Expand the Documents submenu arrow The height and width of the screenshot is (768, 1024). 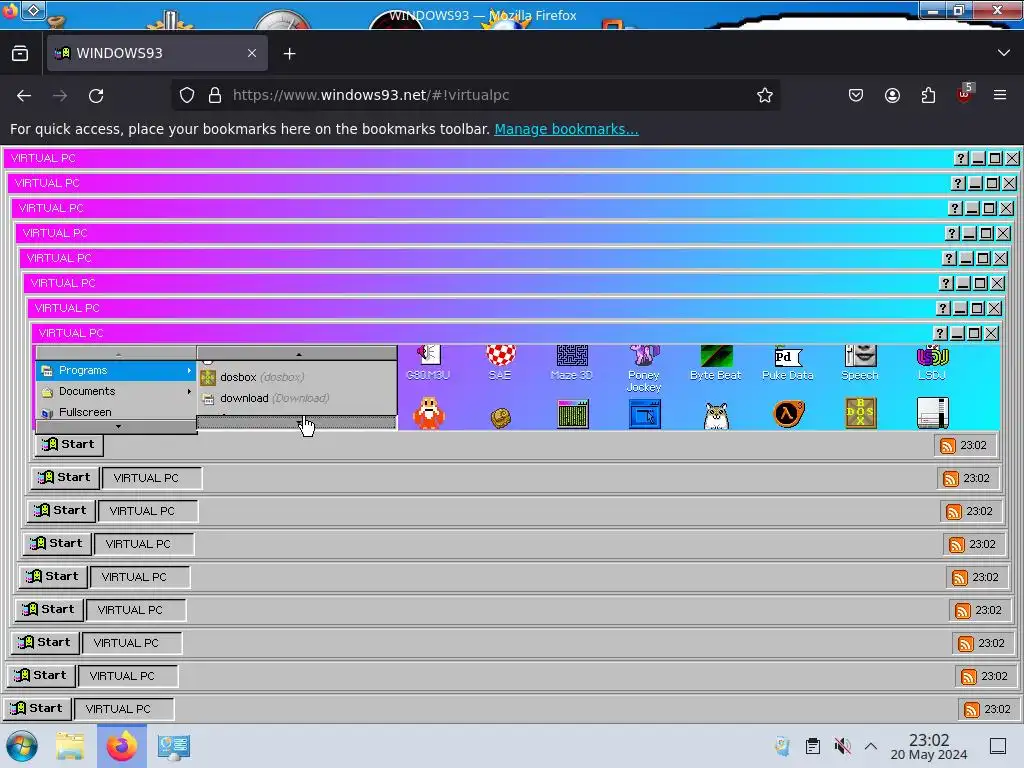[x=189, y=391]
